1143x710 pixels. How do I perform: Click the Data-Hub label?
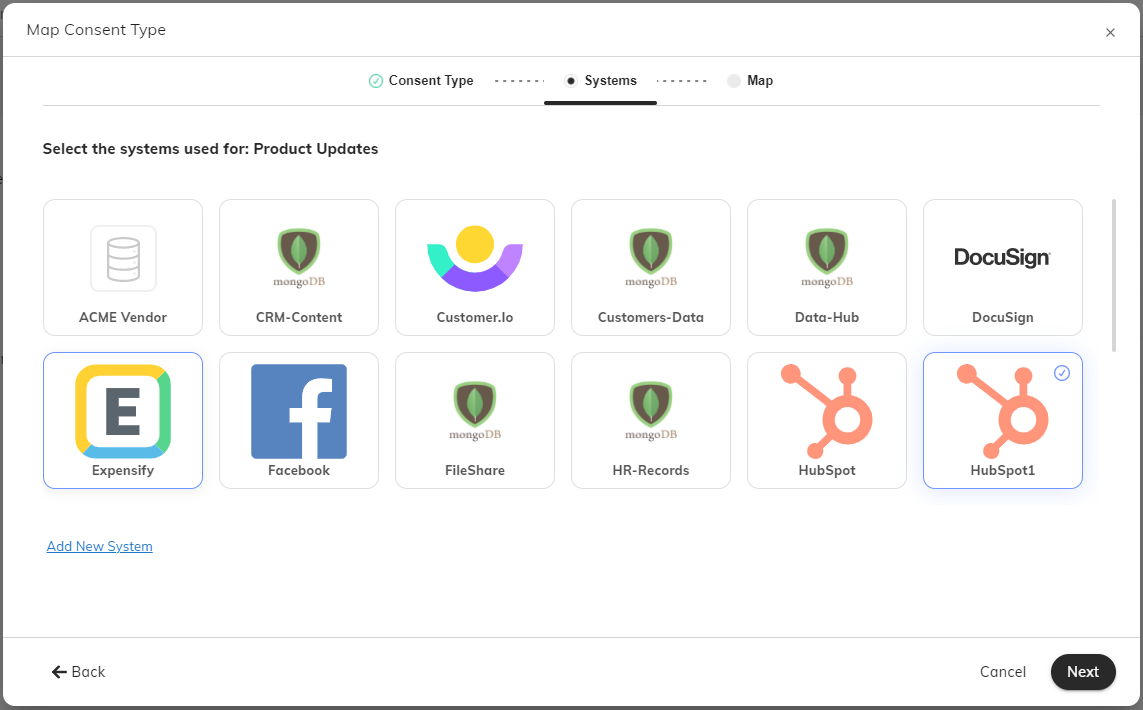tap(827, 317)
